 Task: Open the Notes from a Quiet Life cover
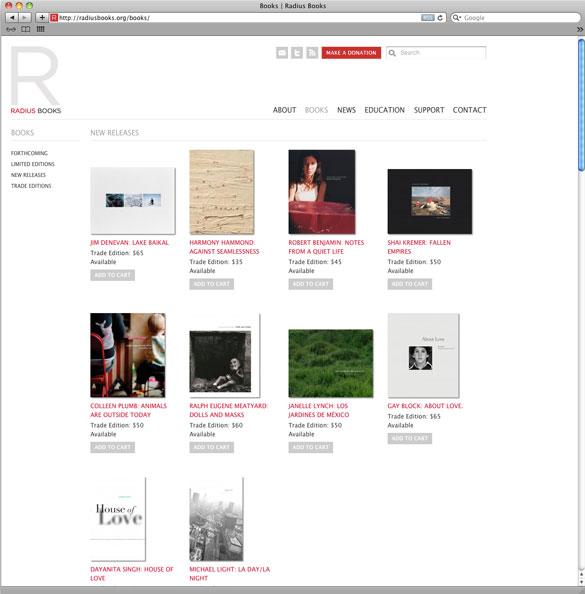coord(322,192)
